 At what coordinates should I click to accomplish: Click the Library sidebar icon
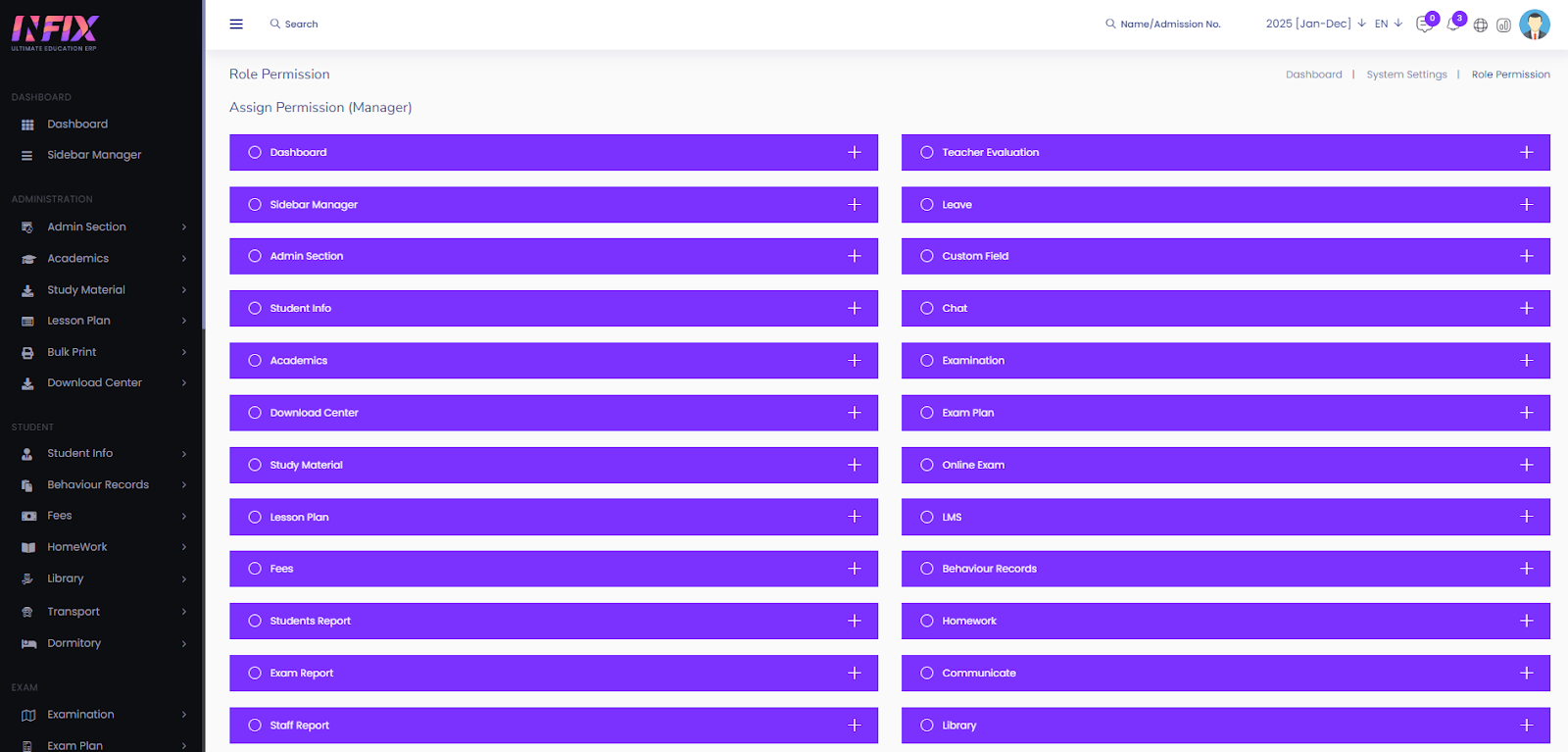27,579
